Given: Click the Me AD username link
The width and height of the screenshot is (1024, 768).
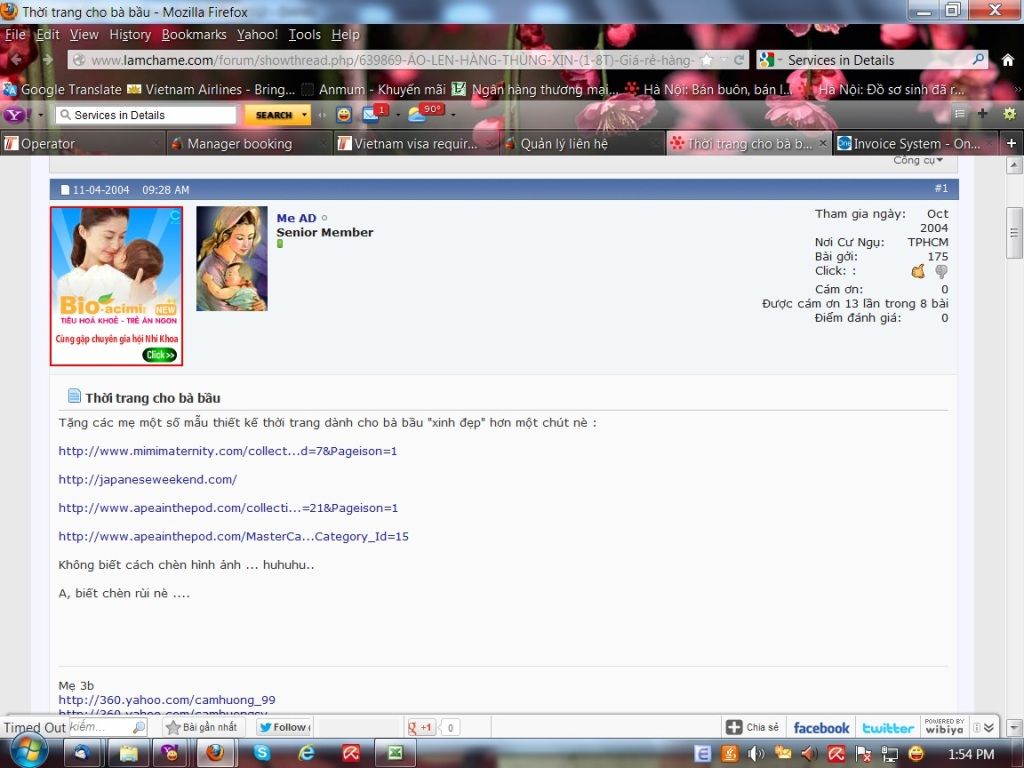Looking at the screenshot, I should tap(296, 218).
